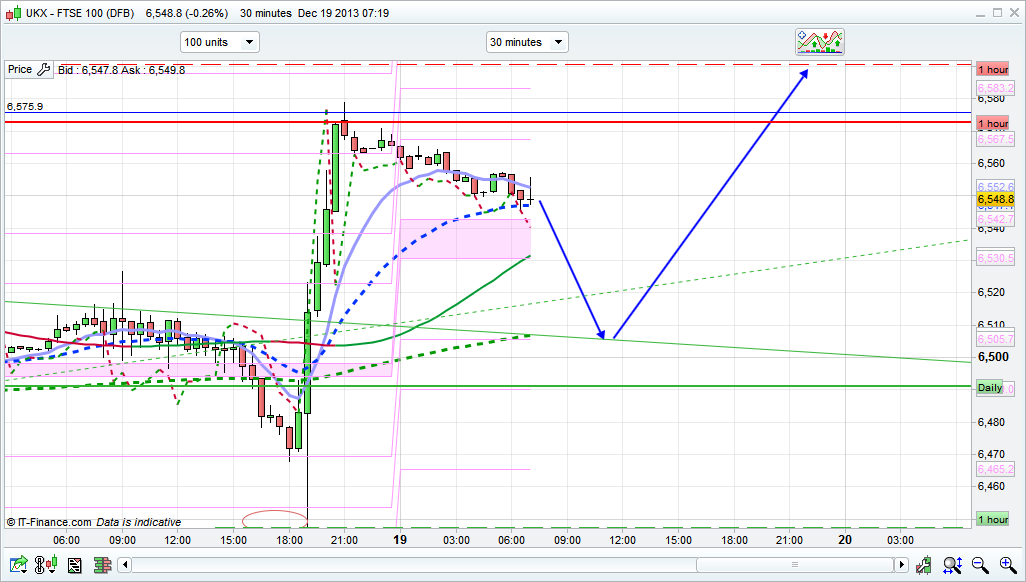Open the 30 minutes timeframe dropdown
The width and height of the screenshot is (1026, 582).
(x=526, y=42)
